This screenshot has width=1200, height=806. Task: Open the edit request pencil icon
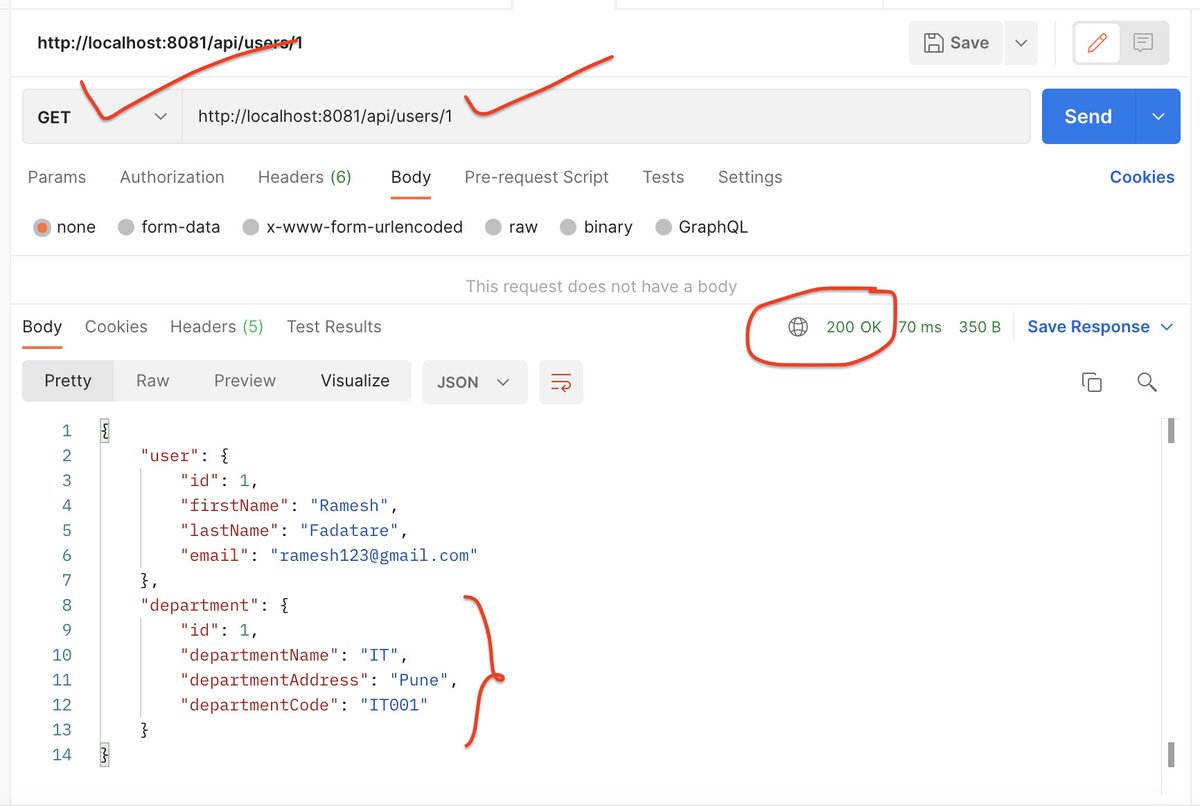click(x=1097, y=42)
